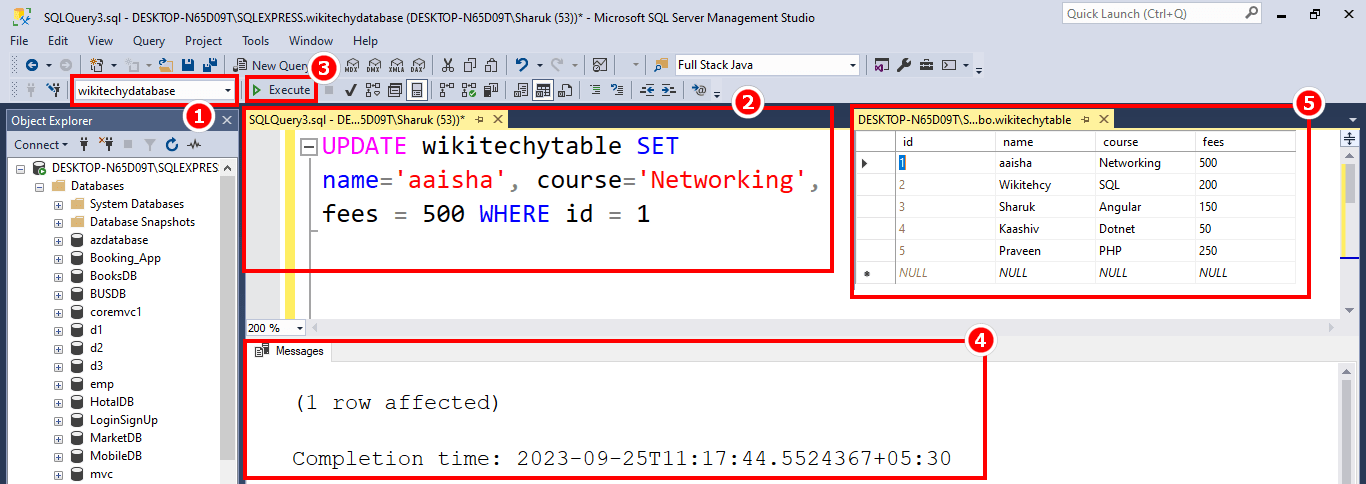
Task: Click the Activity Monitor icon
Action: click(600, 65)
